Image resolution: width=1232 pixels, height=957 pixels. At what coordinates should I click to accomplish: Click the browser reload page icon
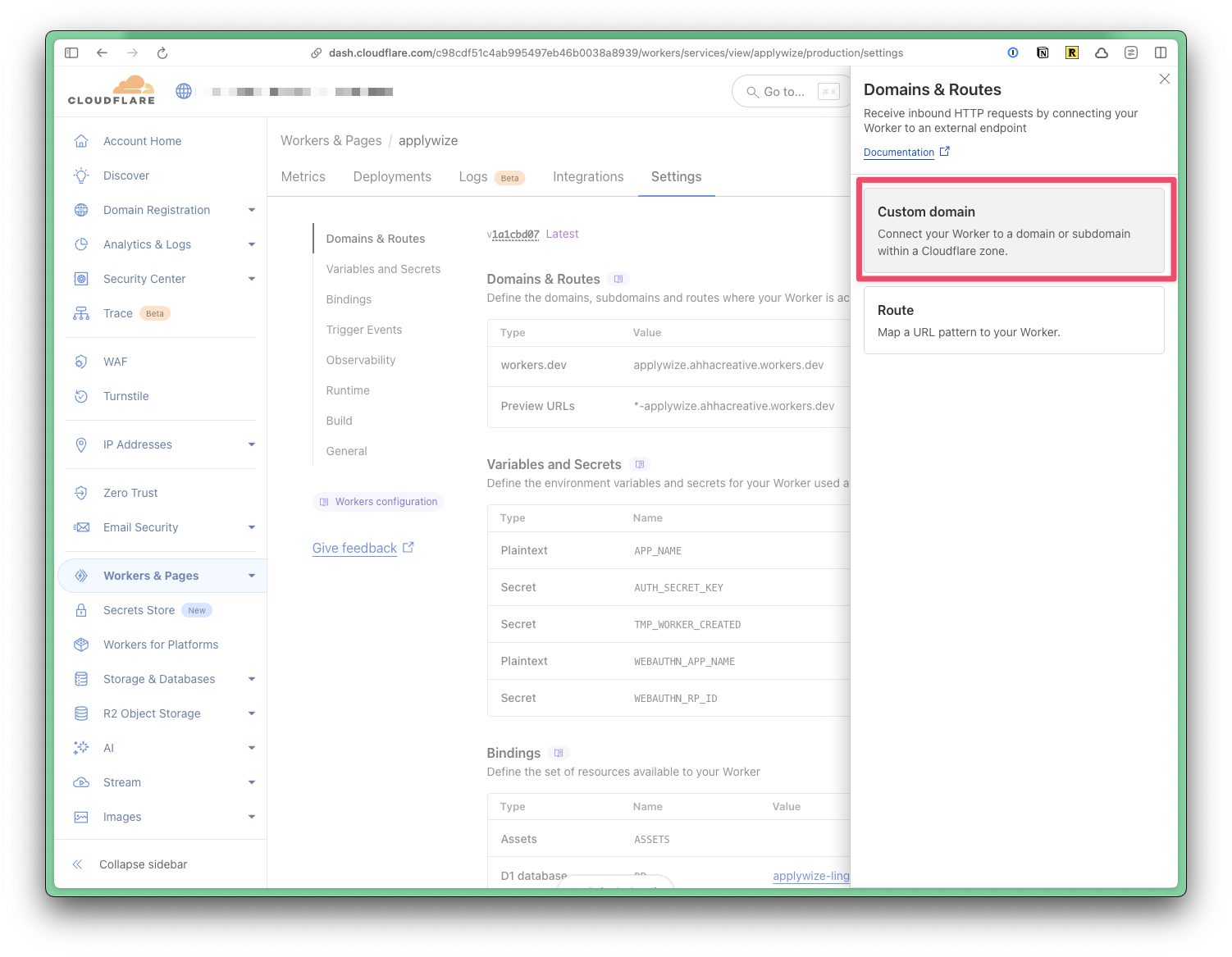click(162, 53)
